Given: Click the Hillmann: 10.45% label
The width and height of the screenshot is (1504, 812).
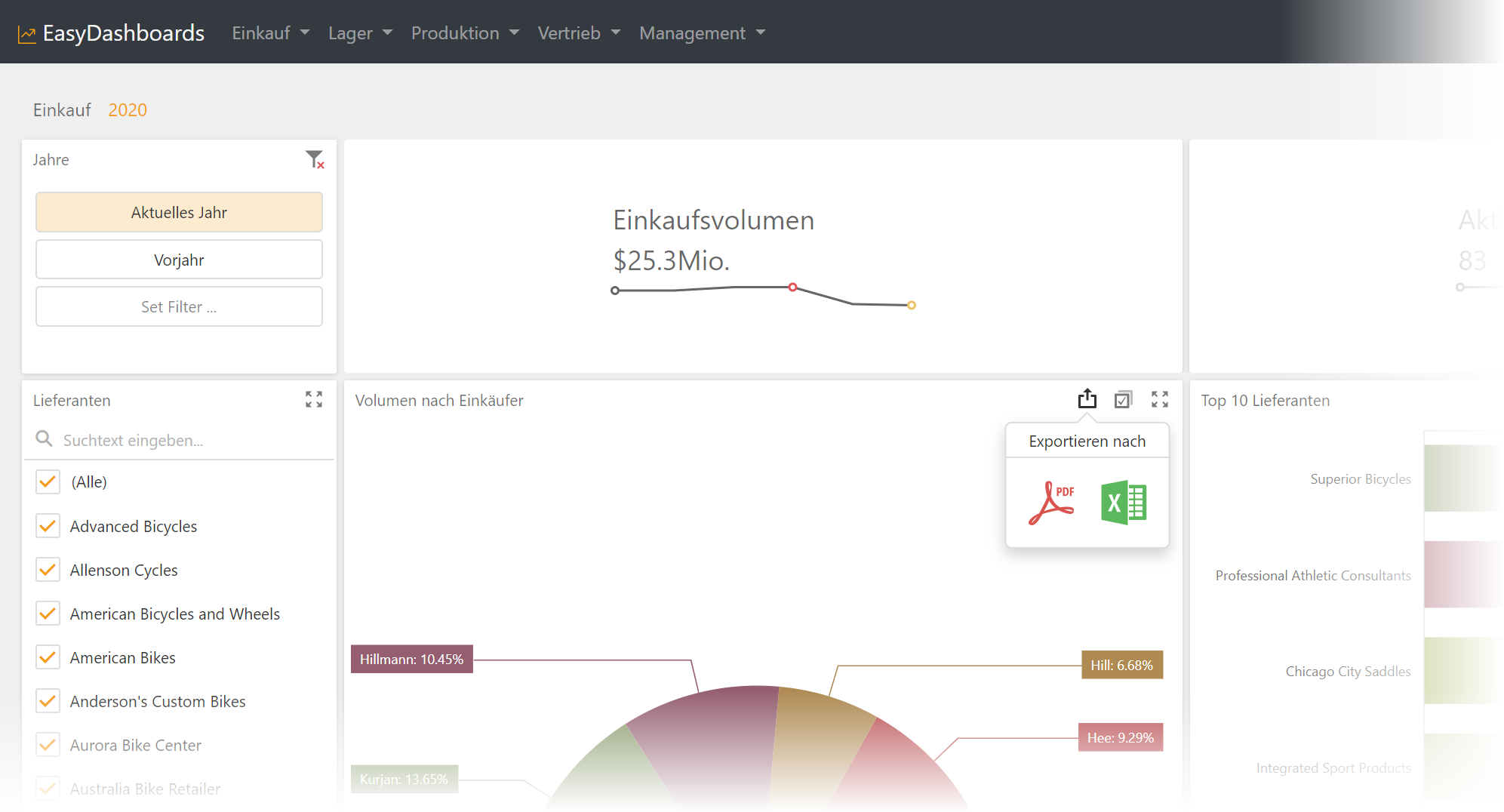Looking at the screenshot, I should click(411, 659).
